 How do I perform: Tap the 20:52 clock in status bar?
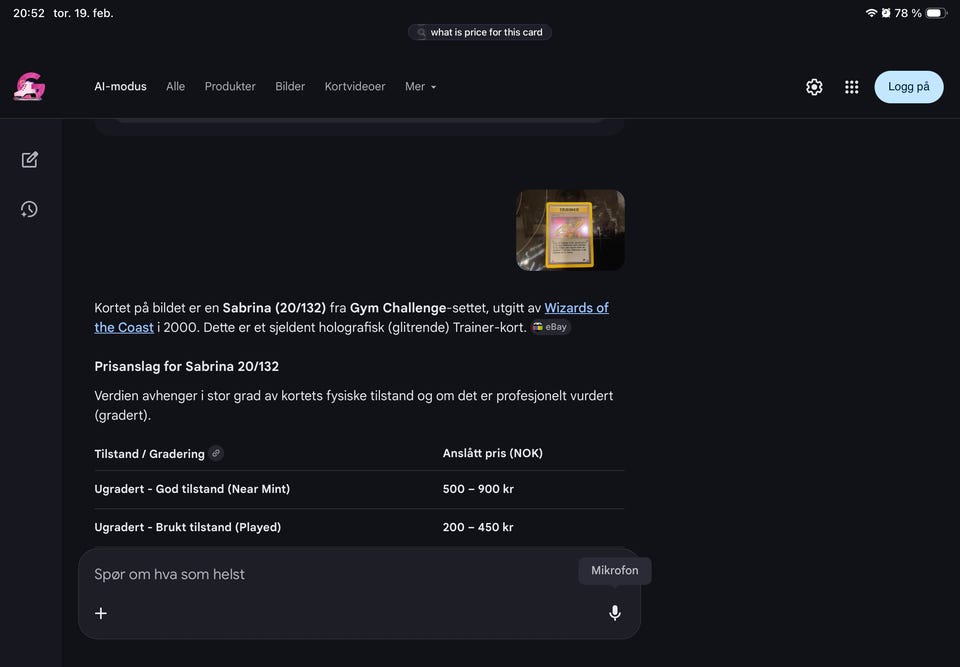coord(29,13)
